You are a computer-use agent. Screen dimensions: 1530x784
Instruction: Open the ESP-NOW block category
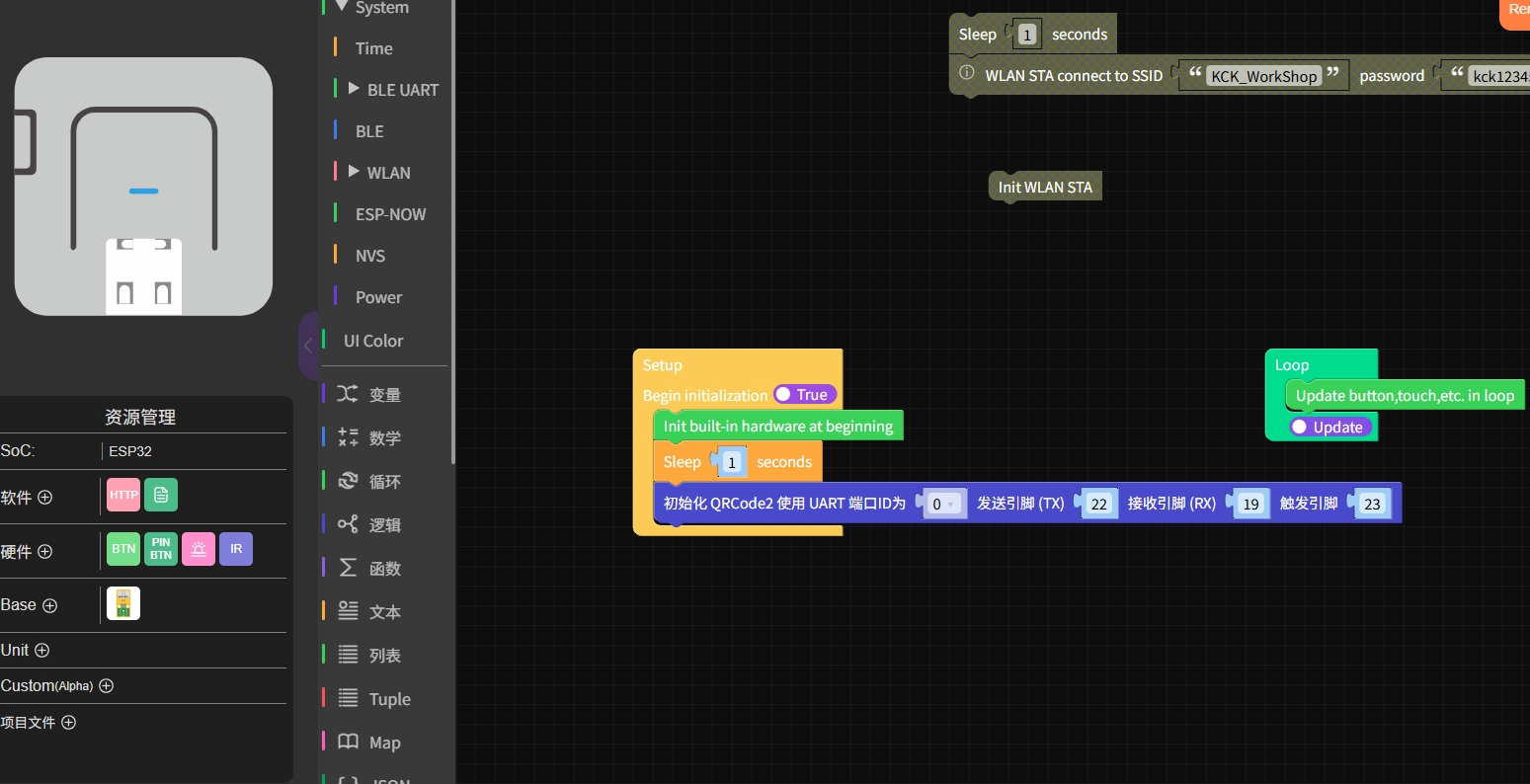[x=390, y=214]
